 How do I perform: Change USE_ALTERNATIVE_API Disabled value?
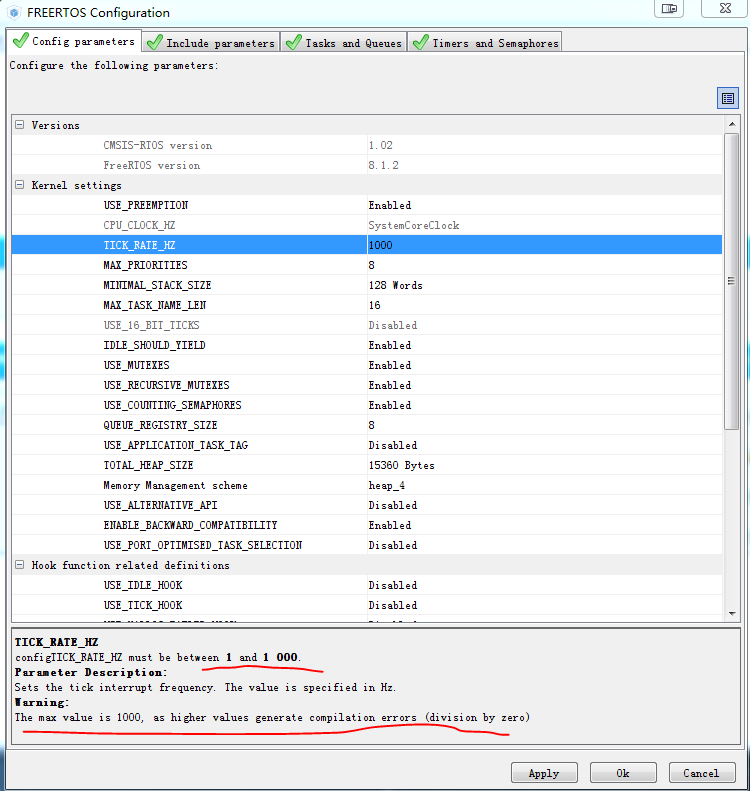coord(545,505)
